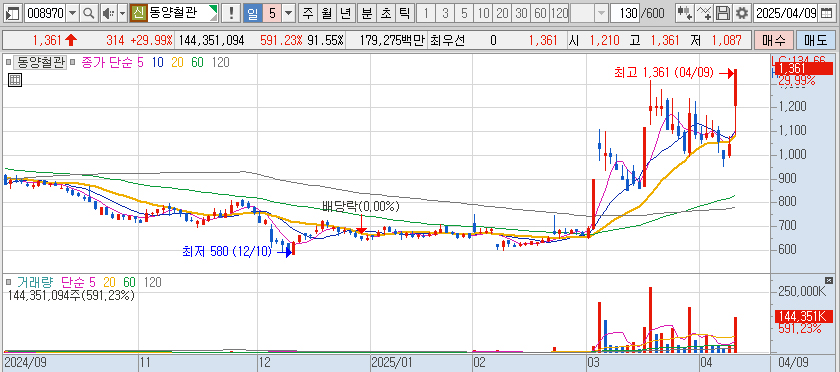The width and height of the screenshot is (840, 372).
Task: Select the 종가 단순 moving-average label
Action: click(108, 63)
